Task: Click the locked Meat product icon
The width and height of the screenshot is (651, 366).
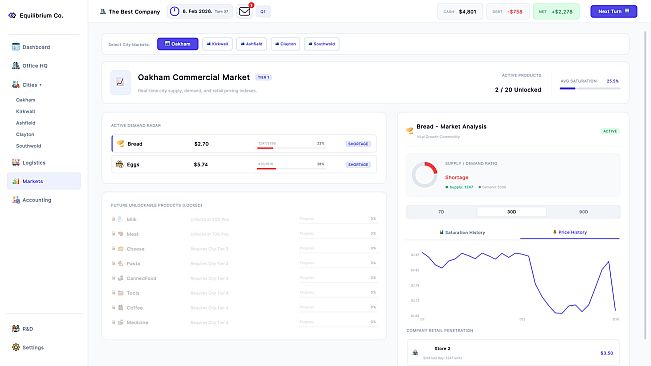Action: point(120,234)
